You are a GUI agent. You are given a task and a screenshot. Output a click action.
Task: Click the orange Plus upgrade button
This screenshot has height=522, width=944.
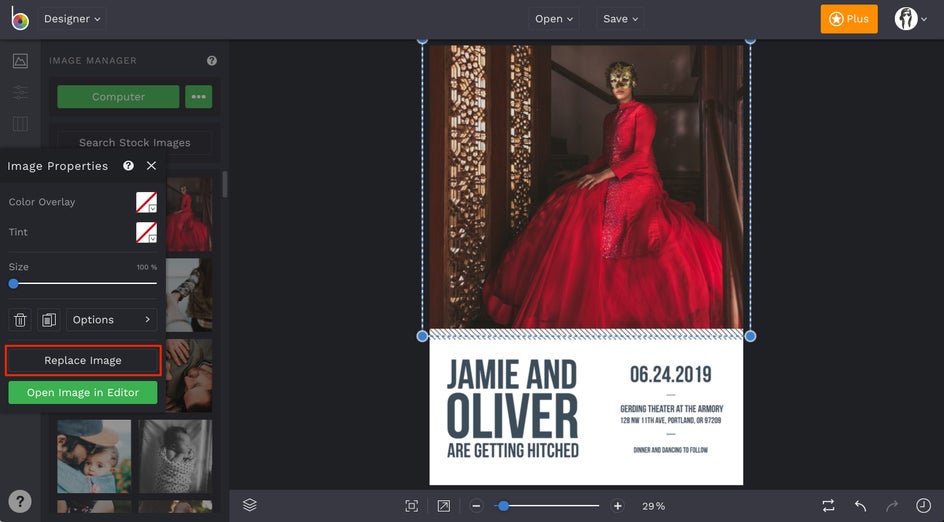849,19
